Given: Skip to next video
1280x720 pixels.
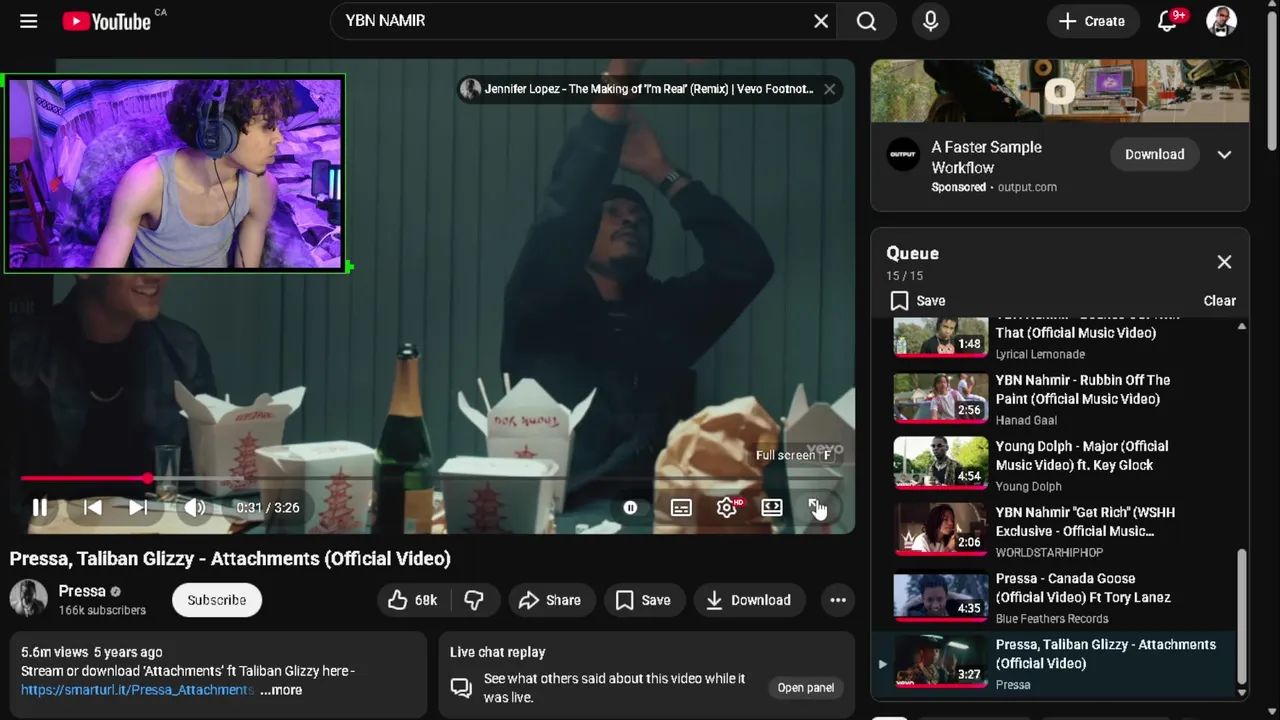Looking at the screenshot, I should pyautogui.click(x=138, y=507).
